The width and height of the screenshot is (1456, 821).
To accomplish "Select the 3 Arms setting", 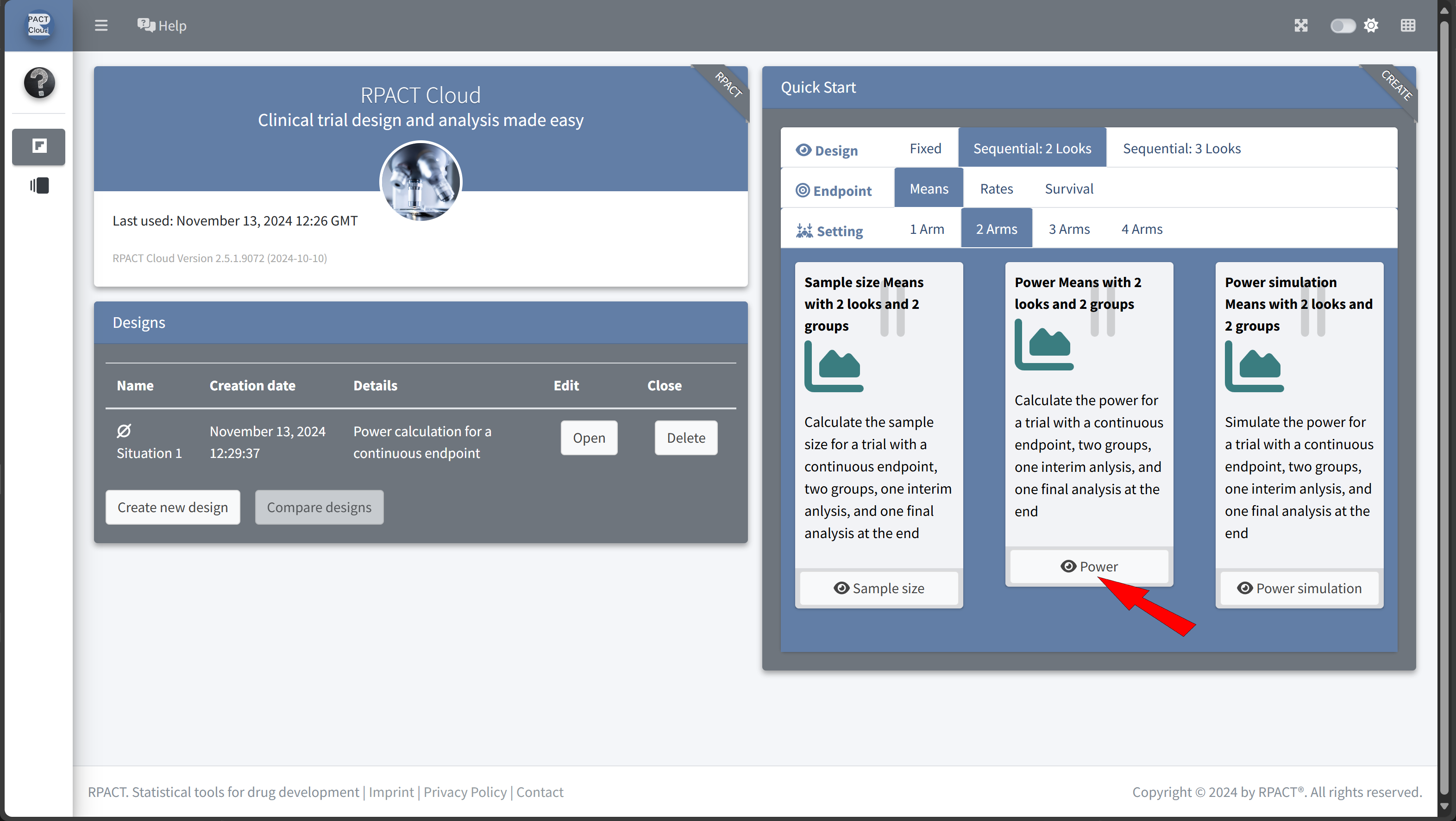I will 1069,229.
